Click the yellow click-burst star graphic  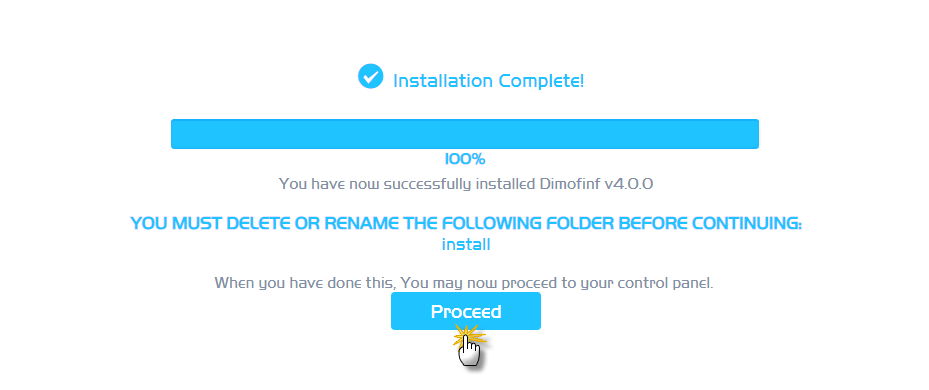tap(469, 336)
